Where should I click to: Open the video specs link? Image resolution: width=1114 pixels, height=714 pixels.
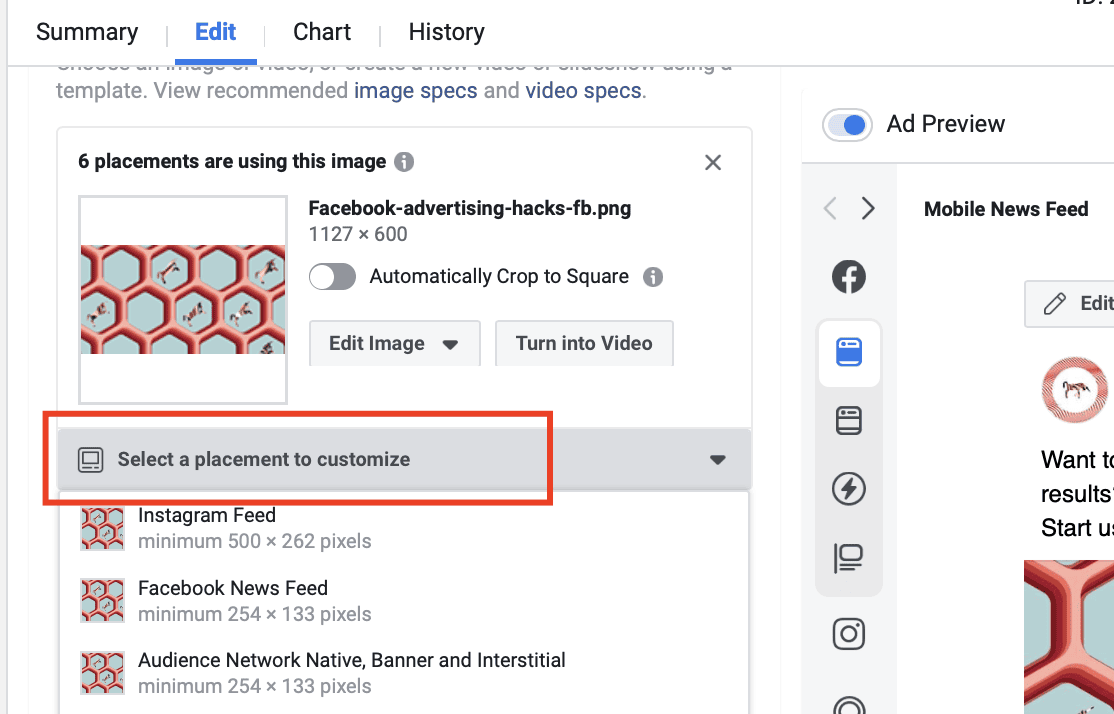pyautogui.click(x=583, y=91)
